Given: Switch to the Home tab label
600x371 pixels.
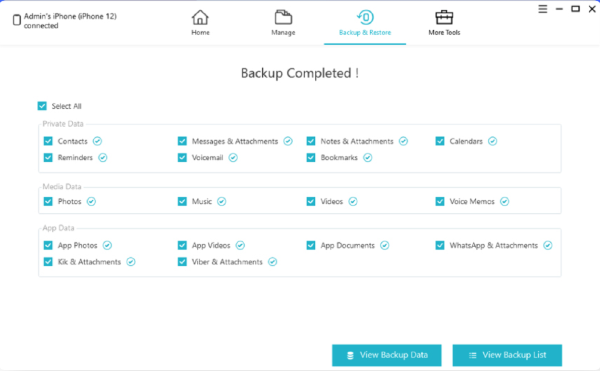Looking at the screenshot, I should click(201, 33).
